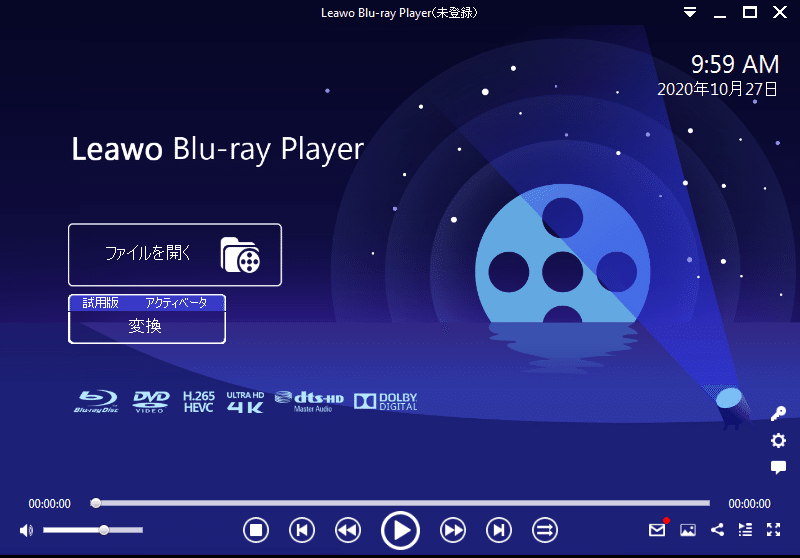Expand the title bar dropdown menu arrow
Viewport: 800px width, 558px height.
coord(690,12)
